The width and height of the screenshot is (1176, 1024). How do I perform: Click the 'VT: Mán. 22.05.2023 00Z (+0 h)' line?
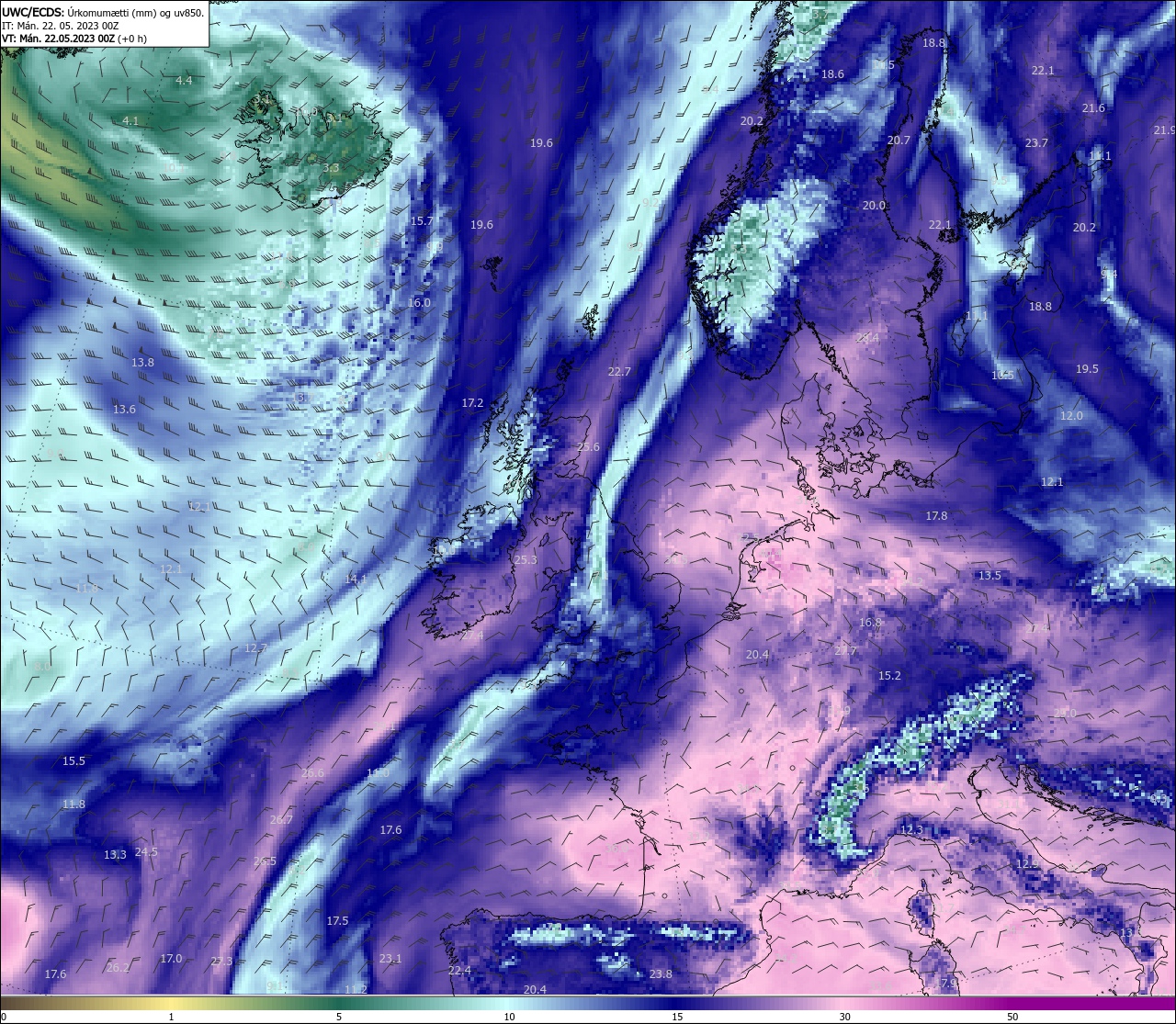(74, 39)
